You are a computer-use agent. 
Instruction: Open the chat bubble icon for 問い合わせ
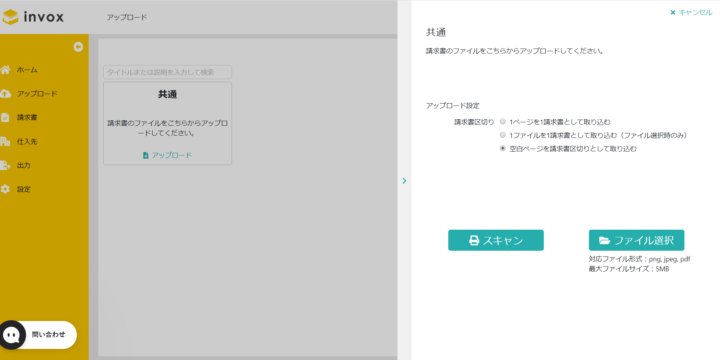point(11,335)
